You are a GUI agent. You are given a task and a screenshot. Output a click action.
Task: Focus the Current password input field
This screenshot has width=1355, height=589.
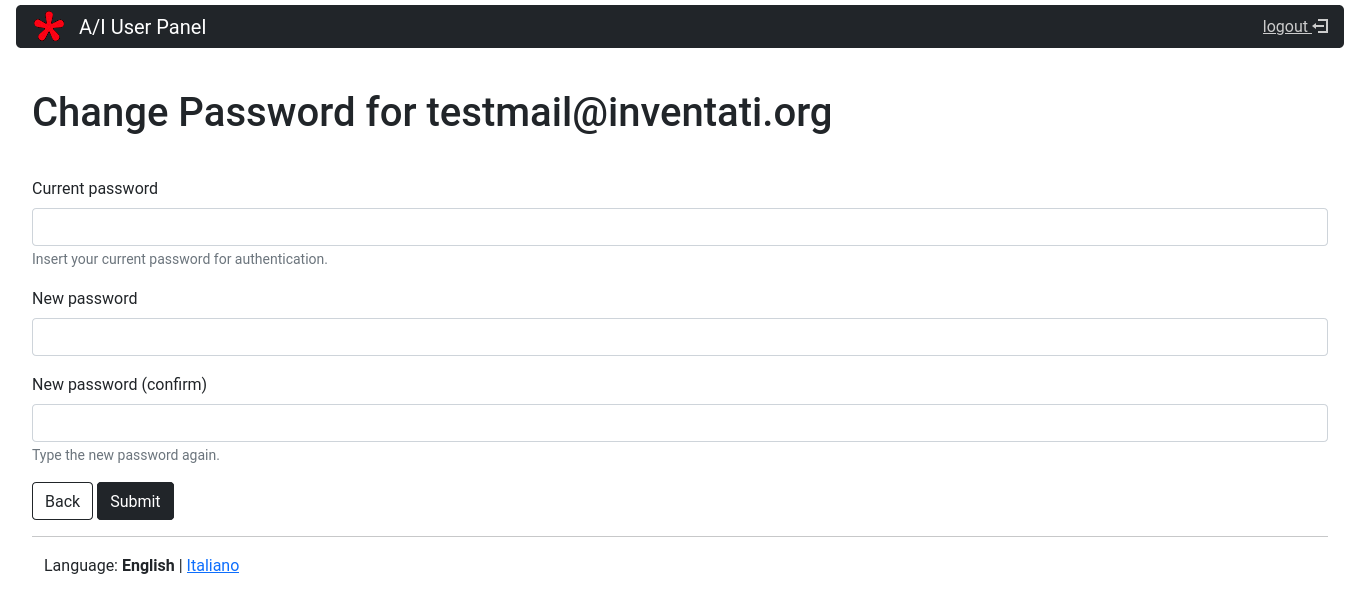coord(680,227)
